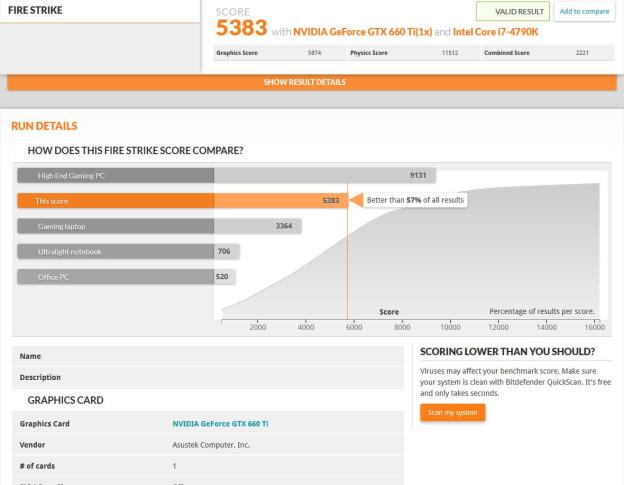The image size is (624, 485).
Task: Click the Physics Score value 11512
Action: (450, 53)
